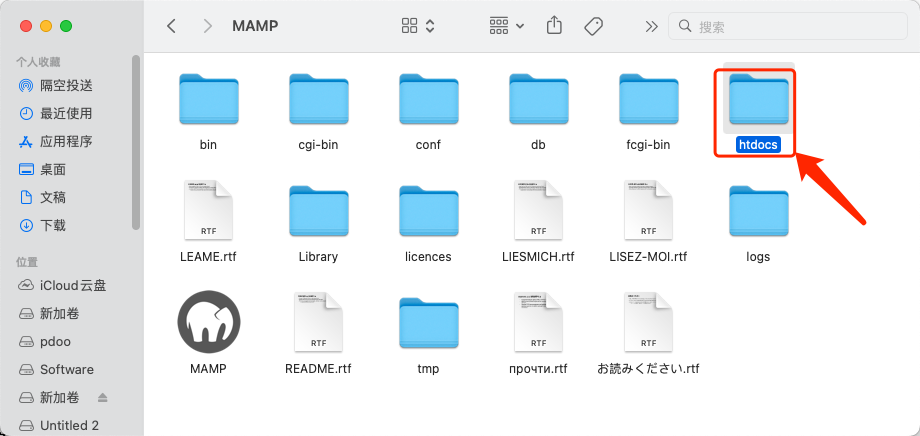The height and width of the screenshot is (436, 920).
Task: Go back with the left arrow
Action: point(171,26)
